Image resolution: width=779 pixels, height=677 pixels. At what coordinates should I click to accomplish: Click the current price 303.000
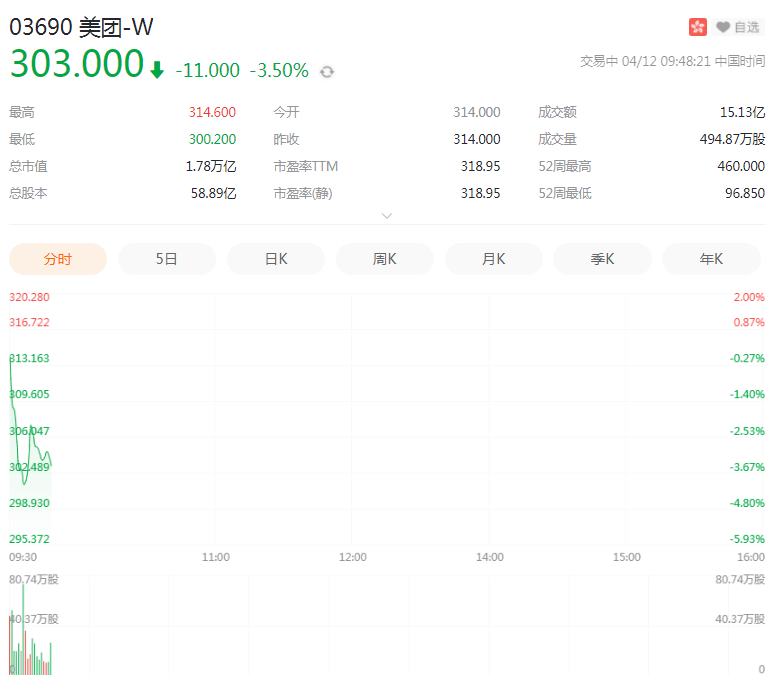point(77,64)
